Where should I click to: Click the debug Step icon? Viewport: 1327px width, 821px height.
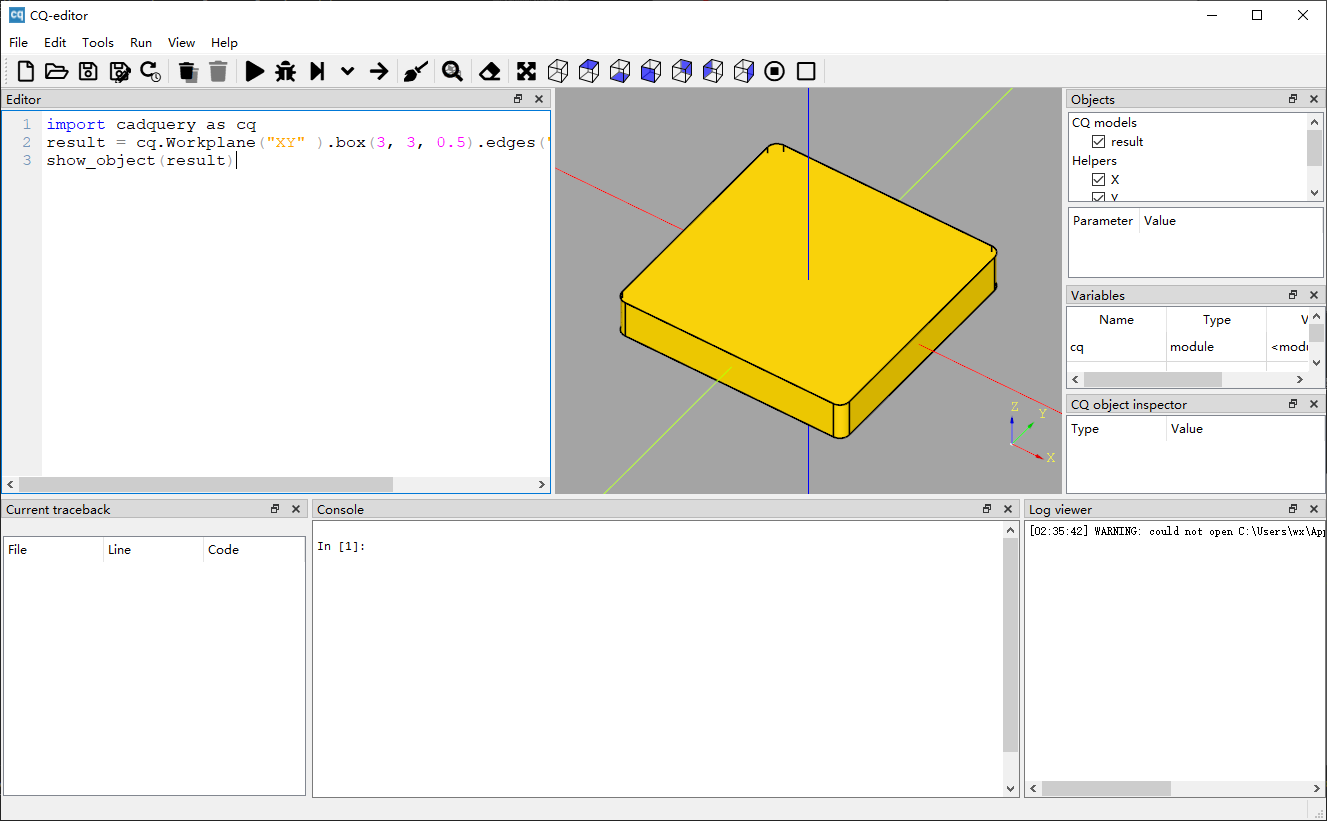[x=317, y=71]
